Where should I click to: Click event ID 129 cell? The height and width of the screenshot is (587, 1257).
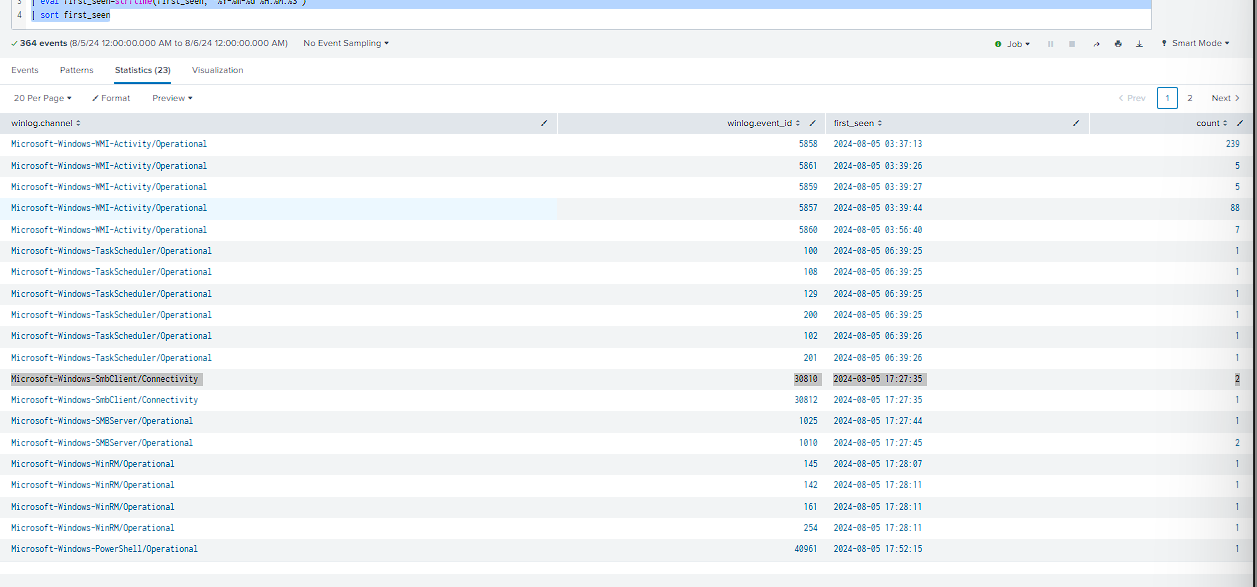(x=810, y=294)
